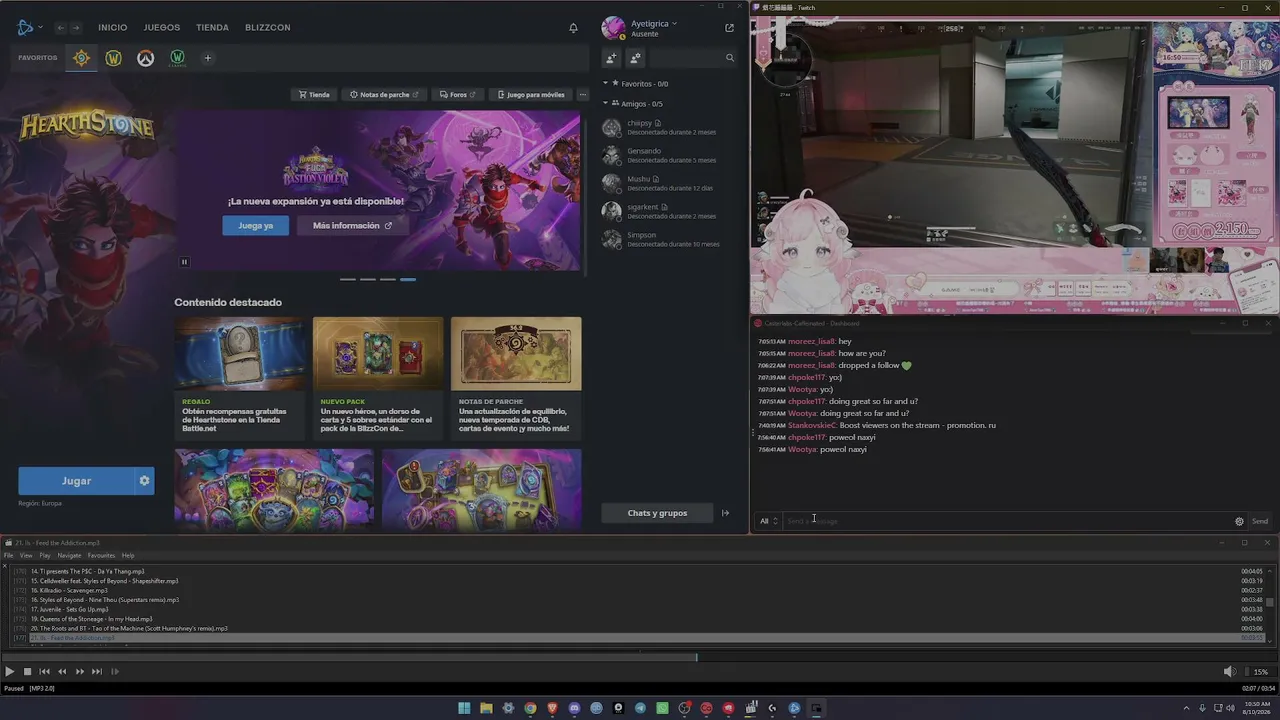This screenshot has width=1280, height=720.
Task: Pause the Hearthstone banner carousel
Action: 184,262
